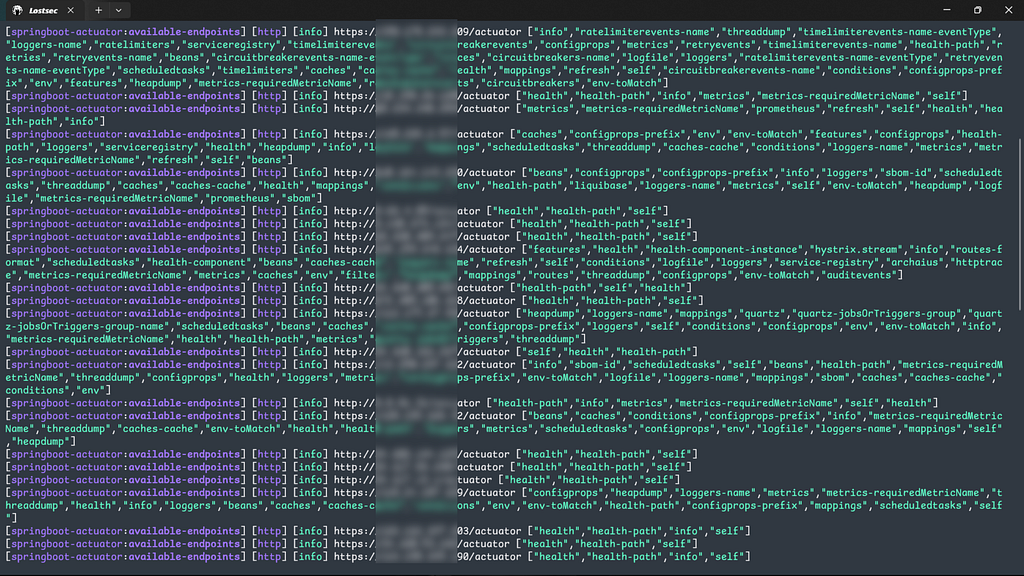Click the "hea" text ending the fourth line
The width and height of the screenshot is (1024, 576).
(x=993, y=109)
